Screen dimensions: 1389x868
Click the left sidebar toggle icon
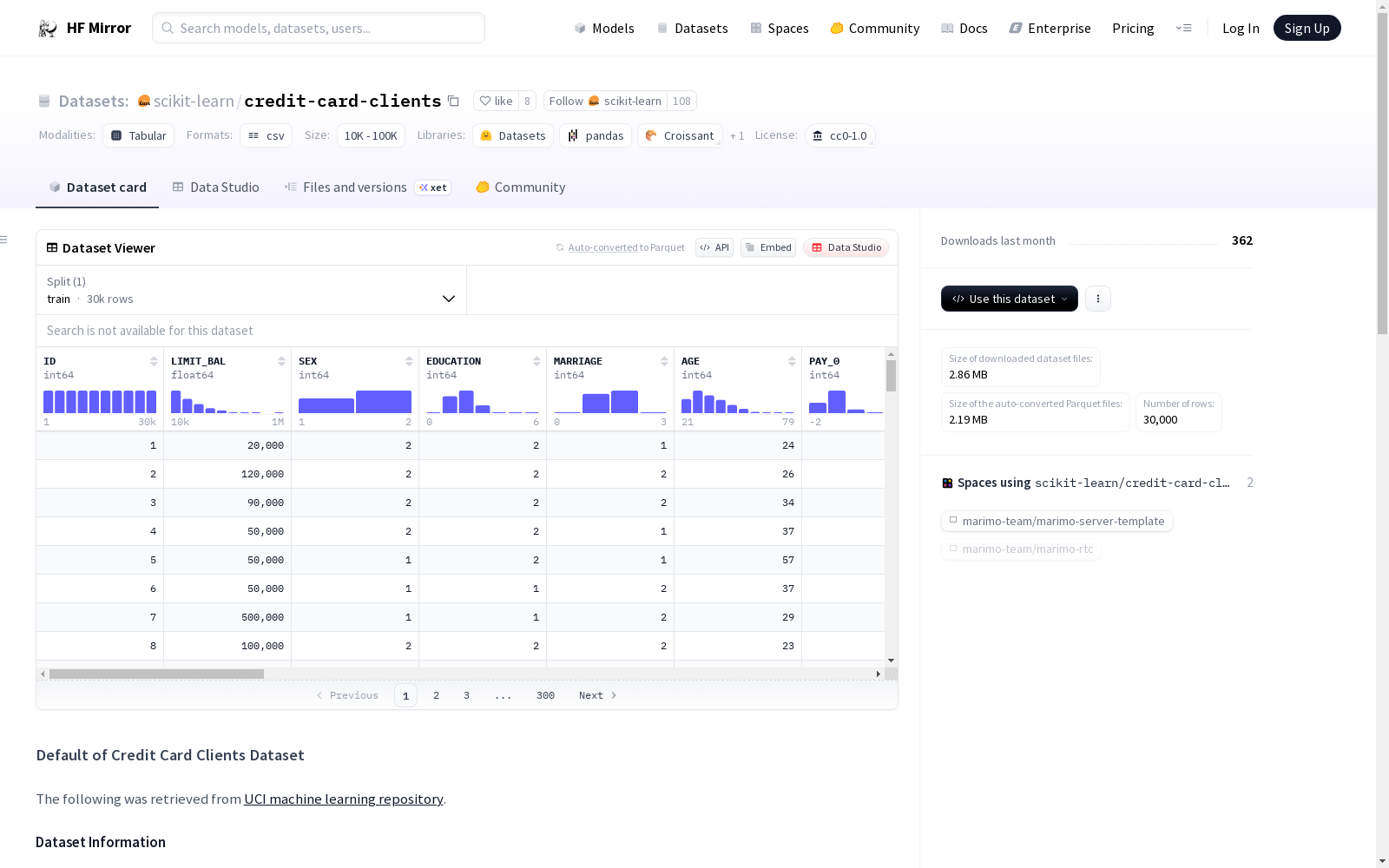pos(4,240)
